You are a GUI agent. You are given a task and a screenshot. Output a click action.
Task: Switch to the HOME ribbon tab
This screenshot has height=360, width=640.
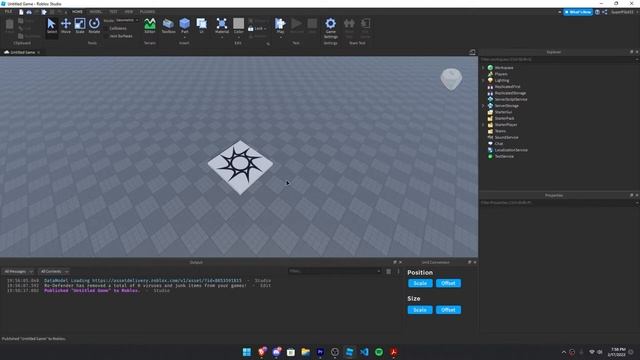pyautogui.click(x=77, y=12)
